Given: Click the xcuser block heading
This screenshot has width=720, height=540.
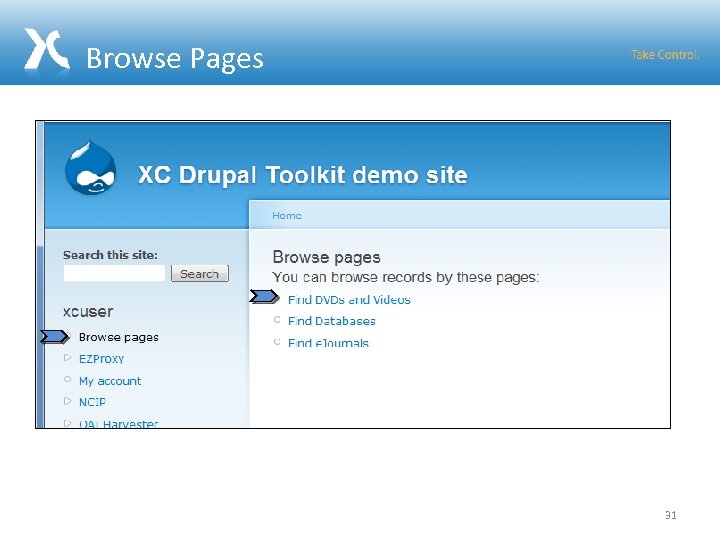Looking at the screenshot, I should 88,312.
